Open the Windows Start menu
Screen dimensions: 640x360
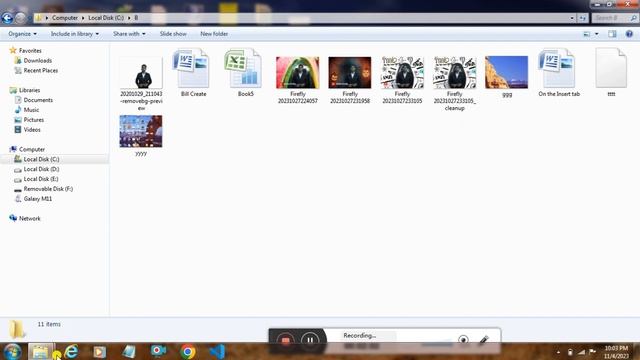[12, 351]
